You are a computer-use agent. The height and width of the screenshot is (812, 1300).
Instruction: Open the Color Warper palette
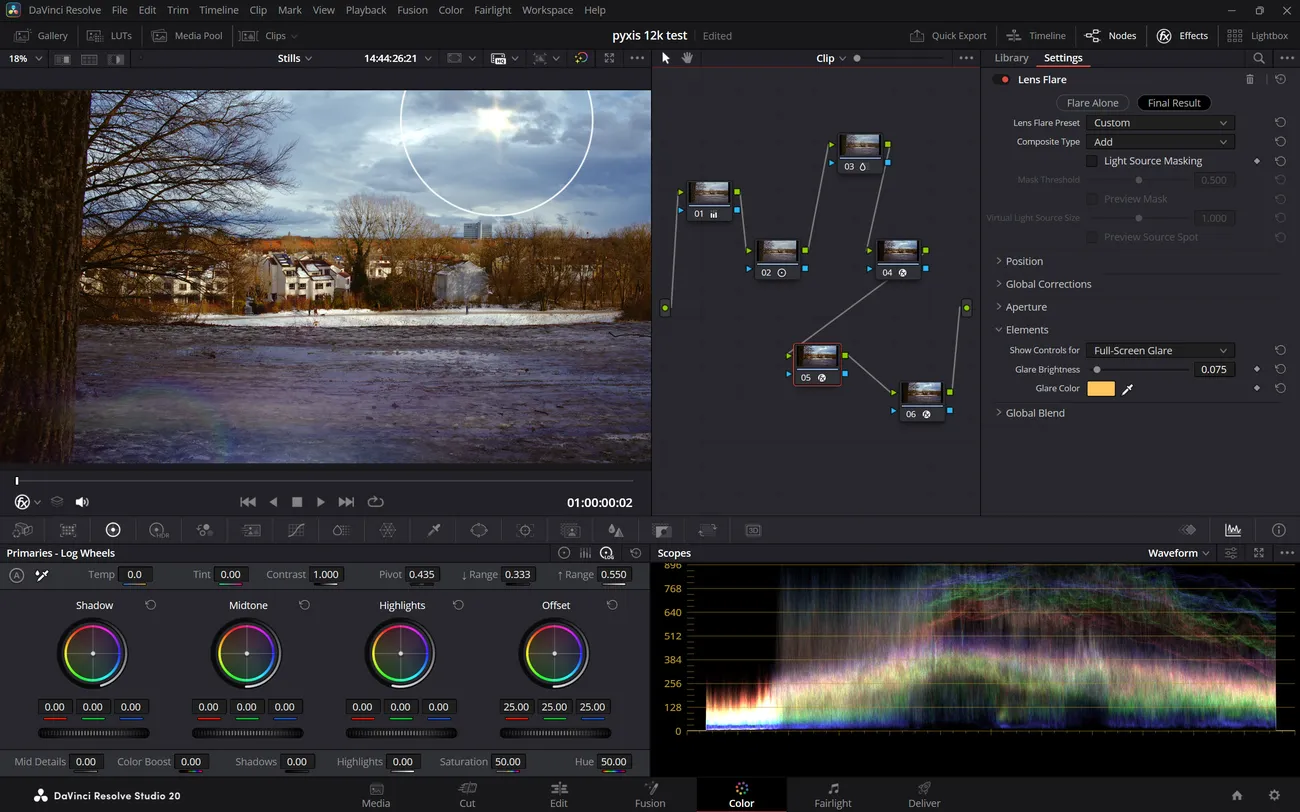point(388,530)
